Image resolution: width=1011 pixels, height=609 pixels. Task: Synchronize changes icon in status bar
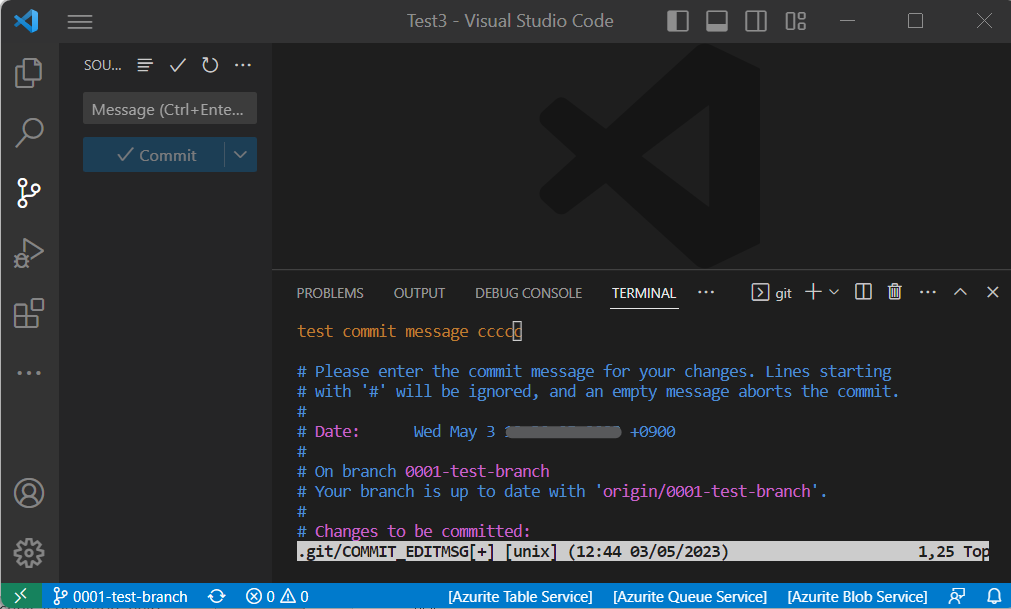217,597
